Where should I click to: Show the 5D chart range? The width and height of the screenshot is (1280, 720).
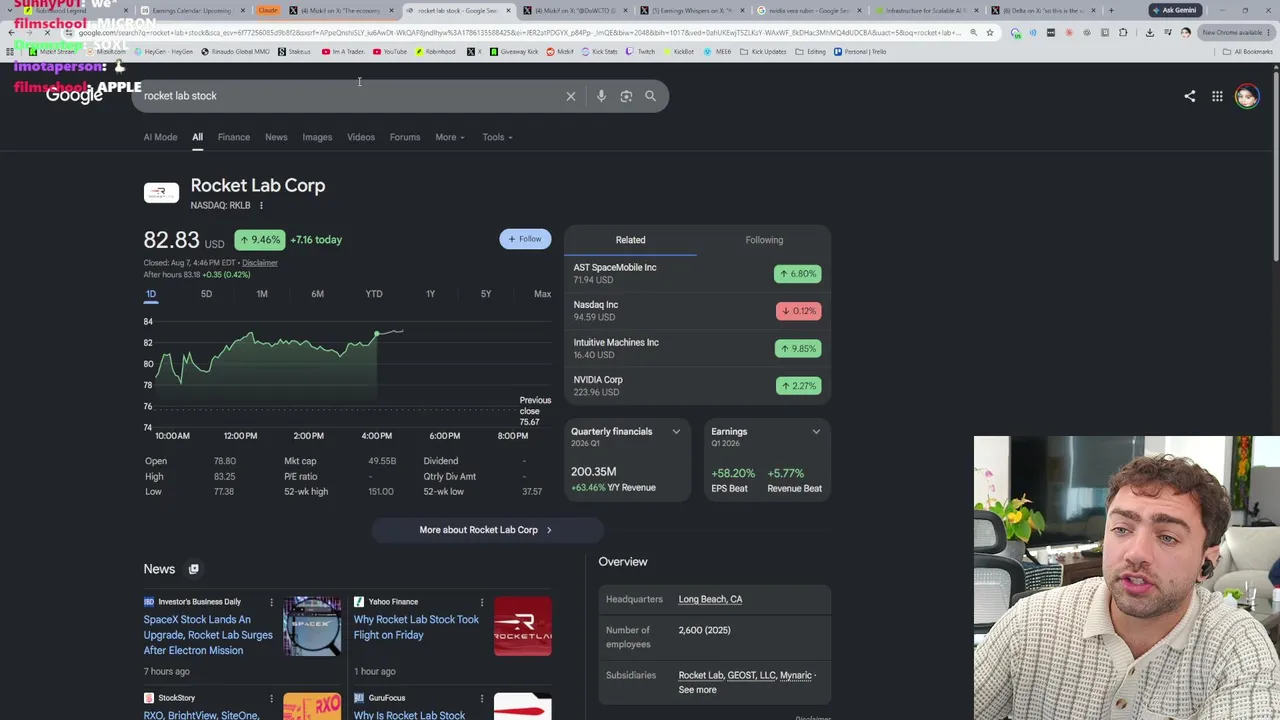[206, 294]
